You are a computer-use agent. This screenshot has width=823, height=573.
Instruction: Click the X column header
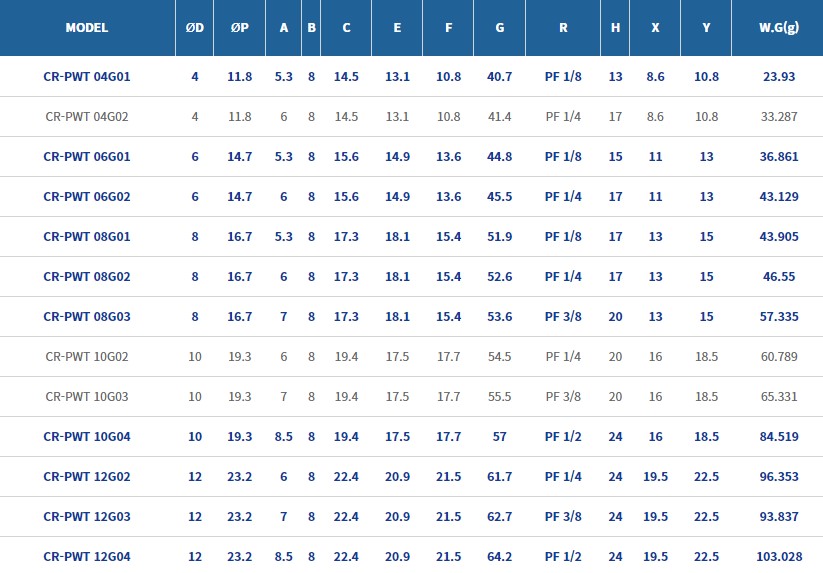click(655, 28)
